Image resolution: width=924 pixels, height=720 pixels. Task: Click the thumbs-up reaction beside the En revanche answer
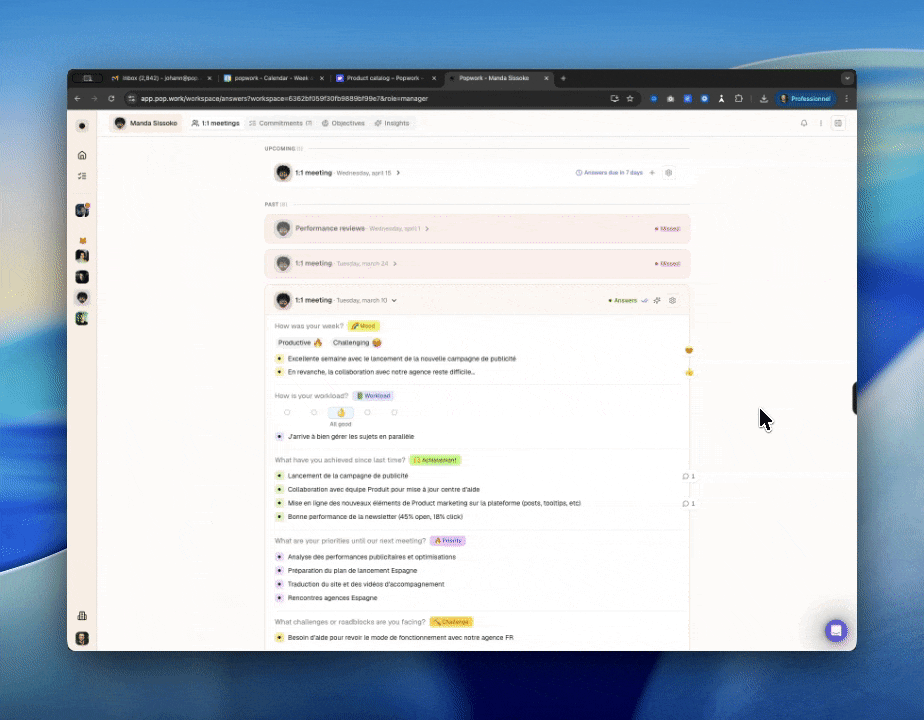(689, 372)
